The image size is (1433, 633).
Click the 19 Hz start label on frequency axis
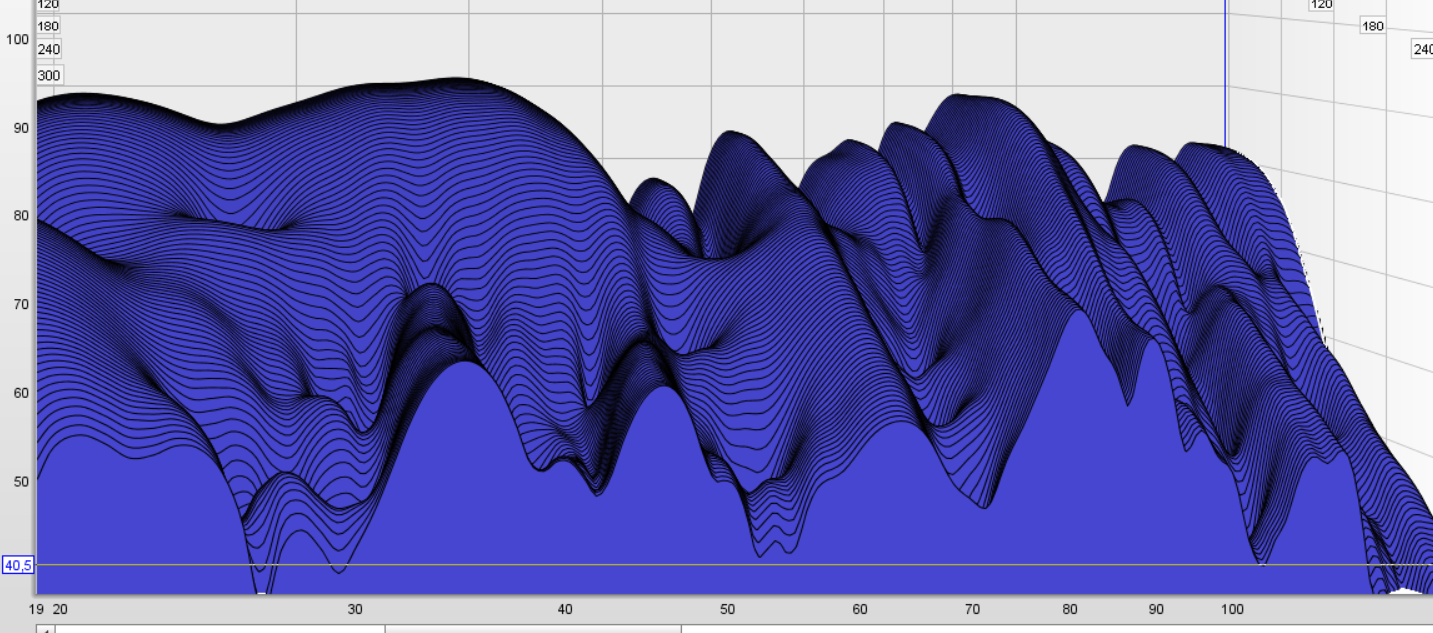(x=36, y=609)
